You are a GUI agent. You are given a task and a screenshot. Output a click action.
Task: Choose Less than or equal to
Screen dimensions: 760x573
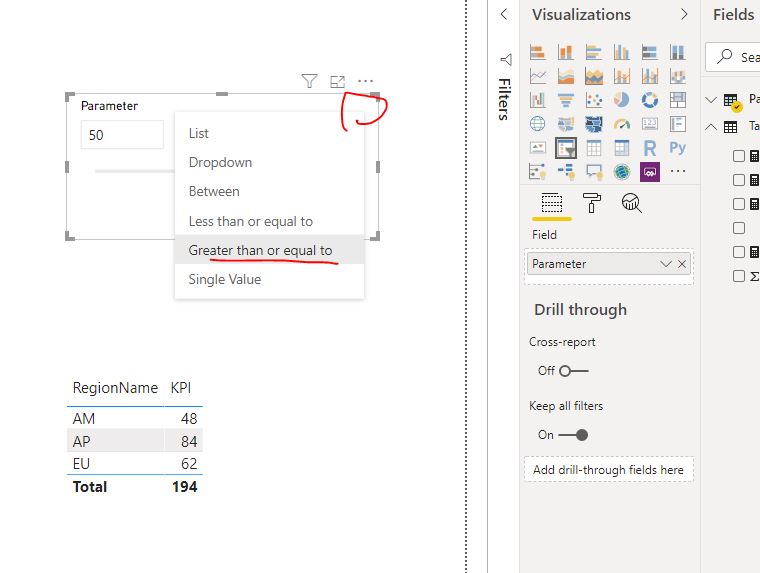click(269, 221)
